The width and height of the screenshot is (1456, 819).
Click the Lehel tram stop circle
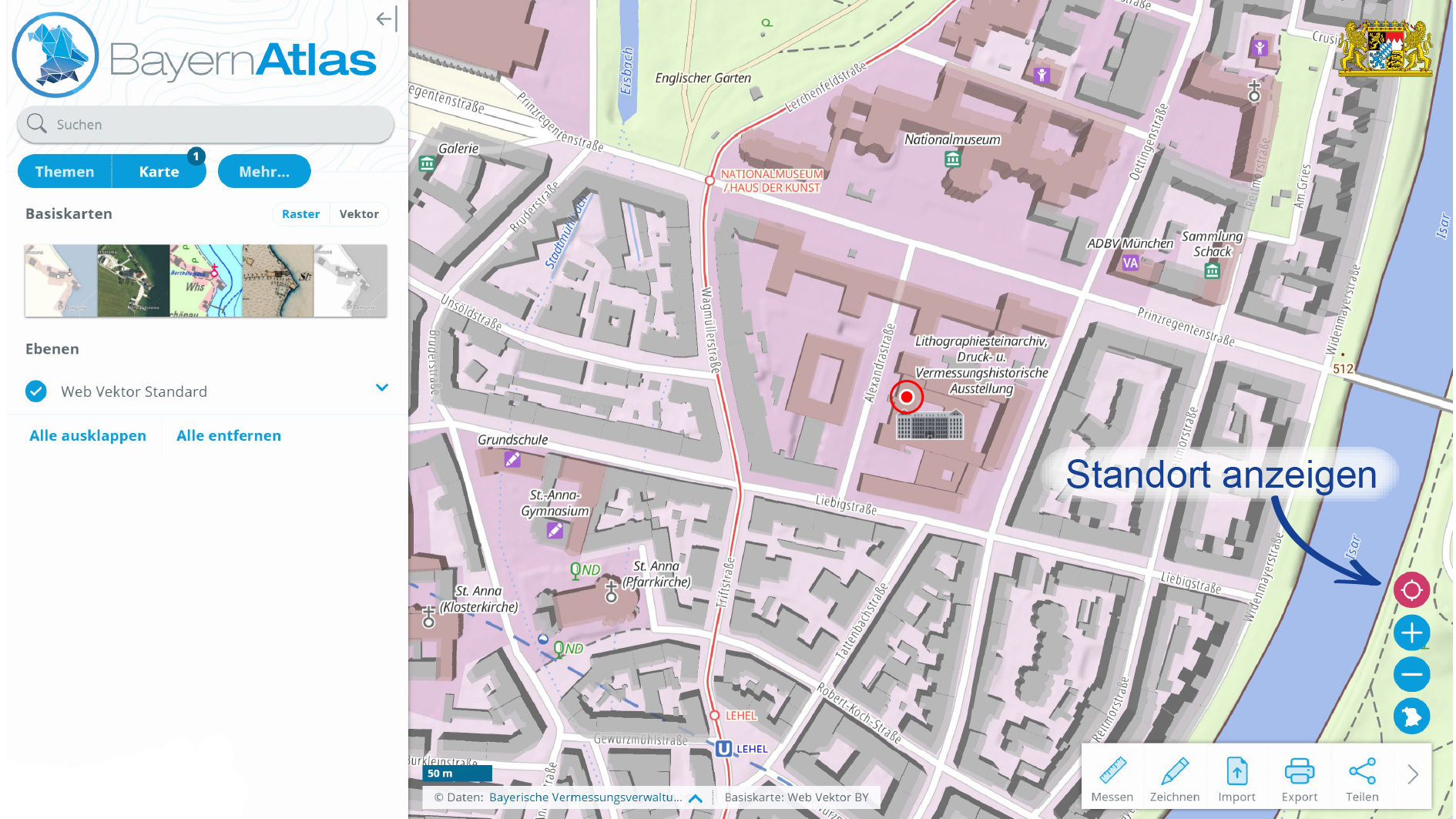click(714, 716)
